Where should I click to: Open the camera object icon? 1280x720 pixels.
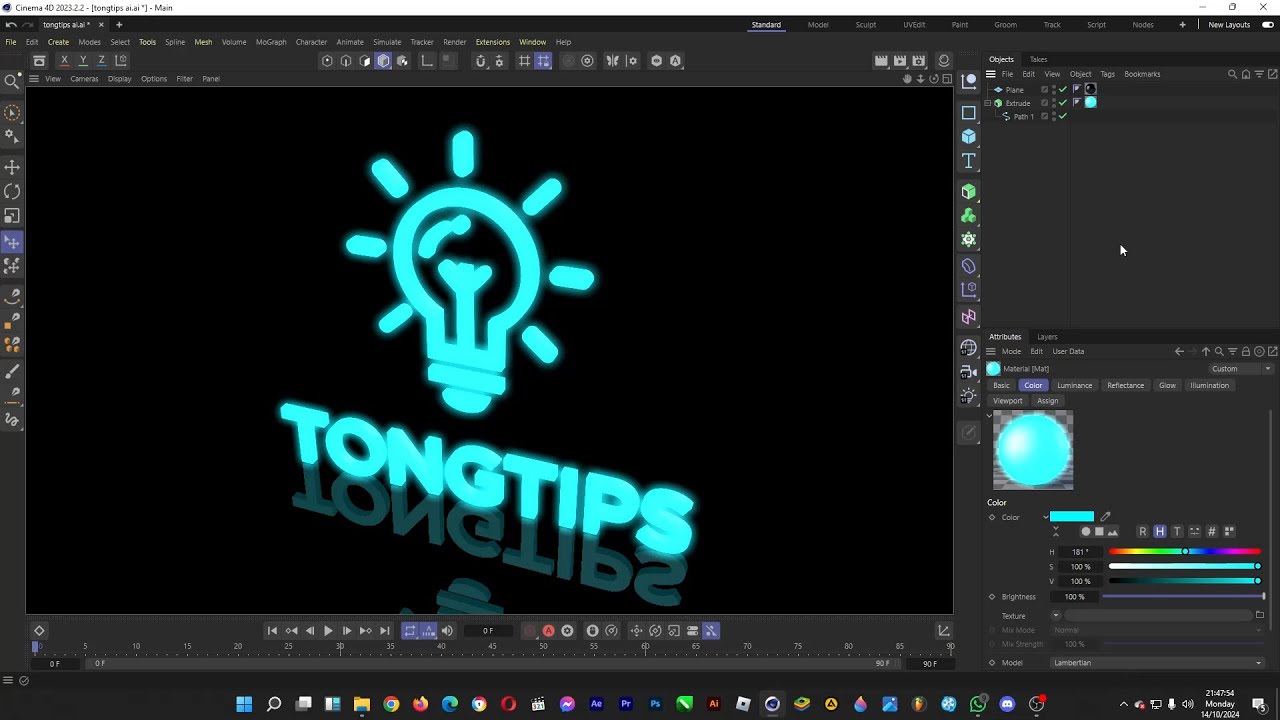pyautogui.click(x=968, y=371)
